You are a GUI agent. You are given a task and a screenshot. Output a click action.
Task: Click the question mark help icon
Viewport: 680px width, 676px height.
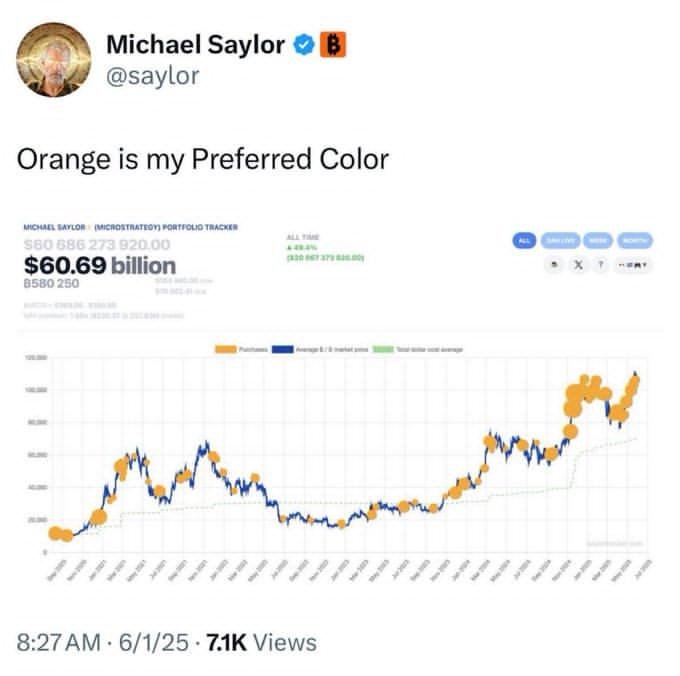click(601, 265)
